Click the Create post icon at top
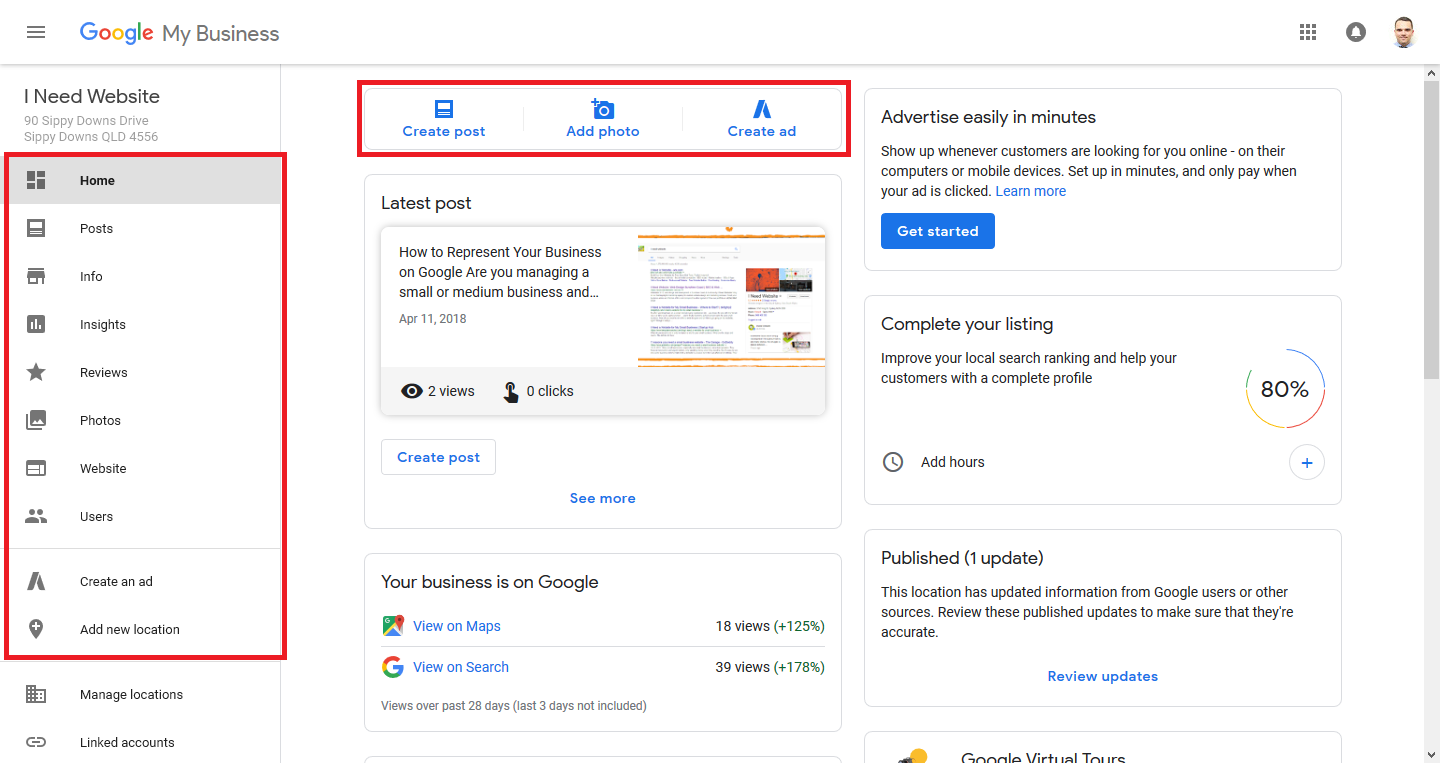The image size is (1440, 763). pos(444,109)
